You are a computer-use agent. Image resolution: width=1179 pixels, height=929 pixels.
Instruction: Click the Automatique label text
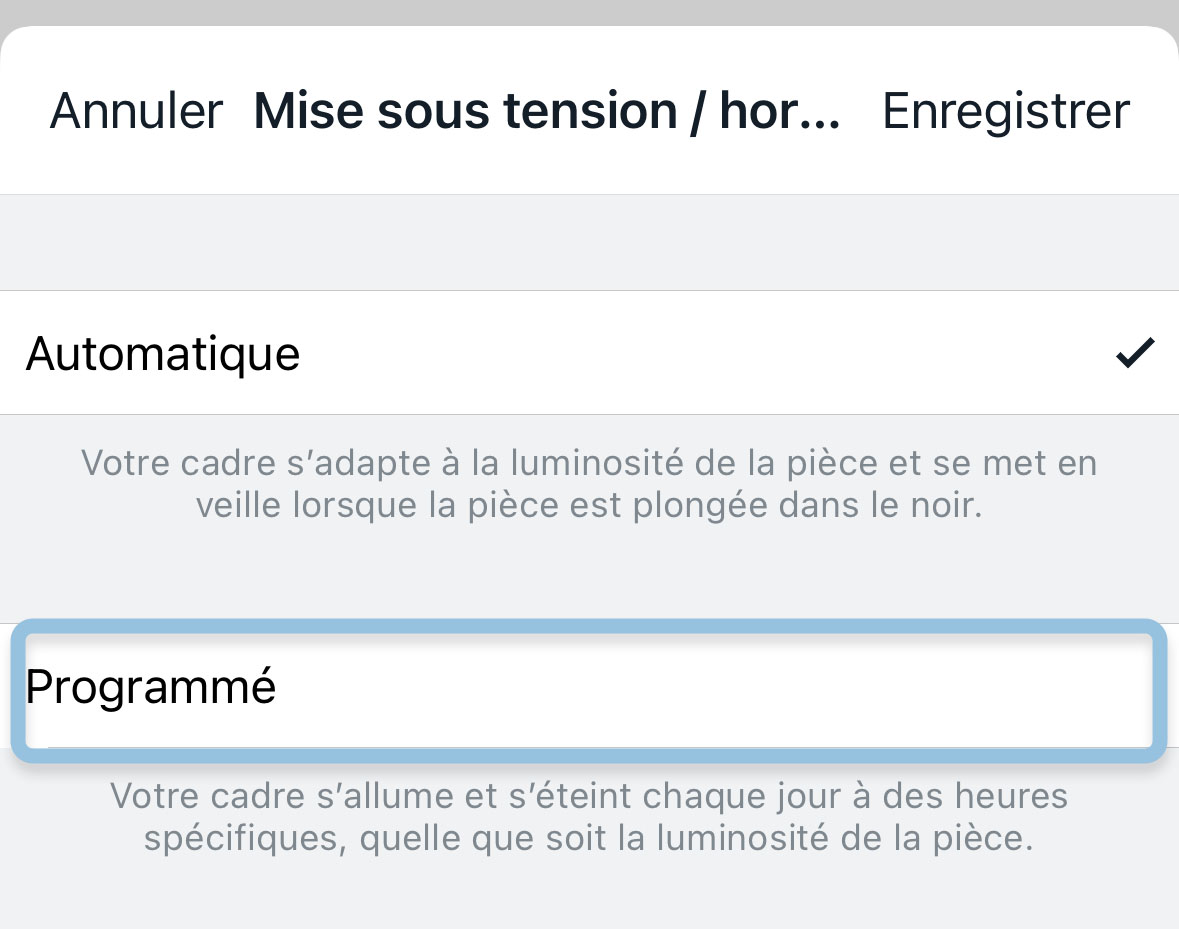[163, 354]
